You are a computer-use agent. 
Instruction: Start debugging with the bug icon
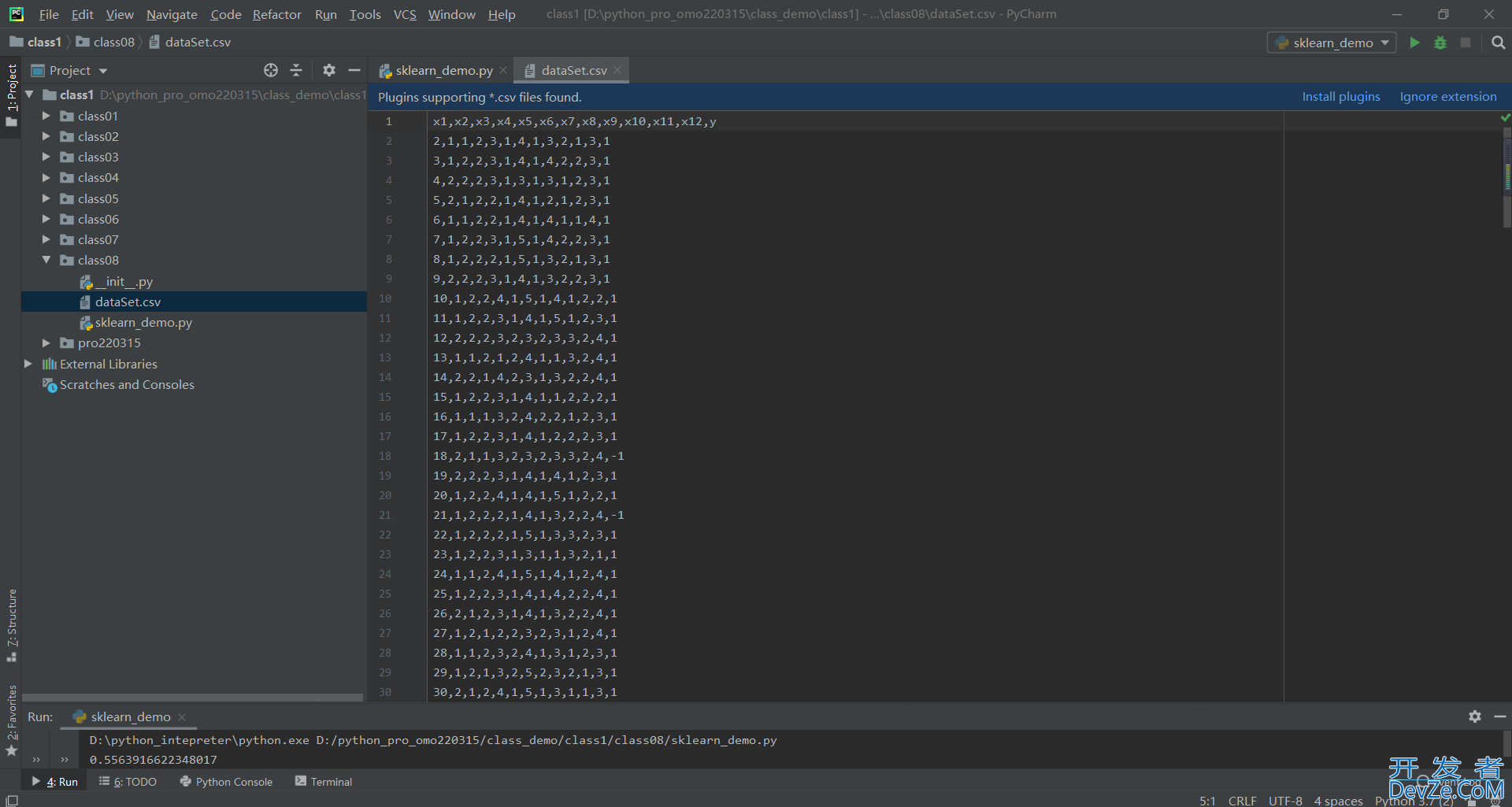[1440, 43]
